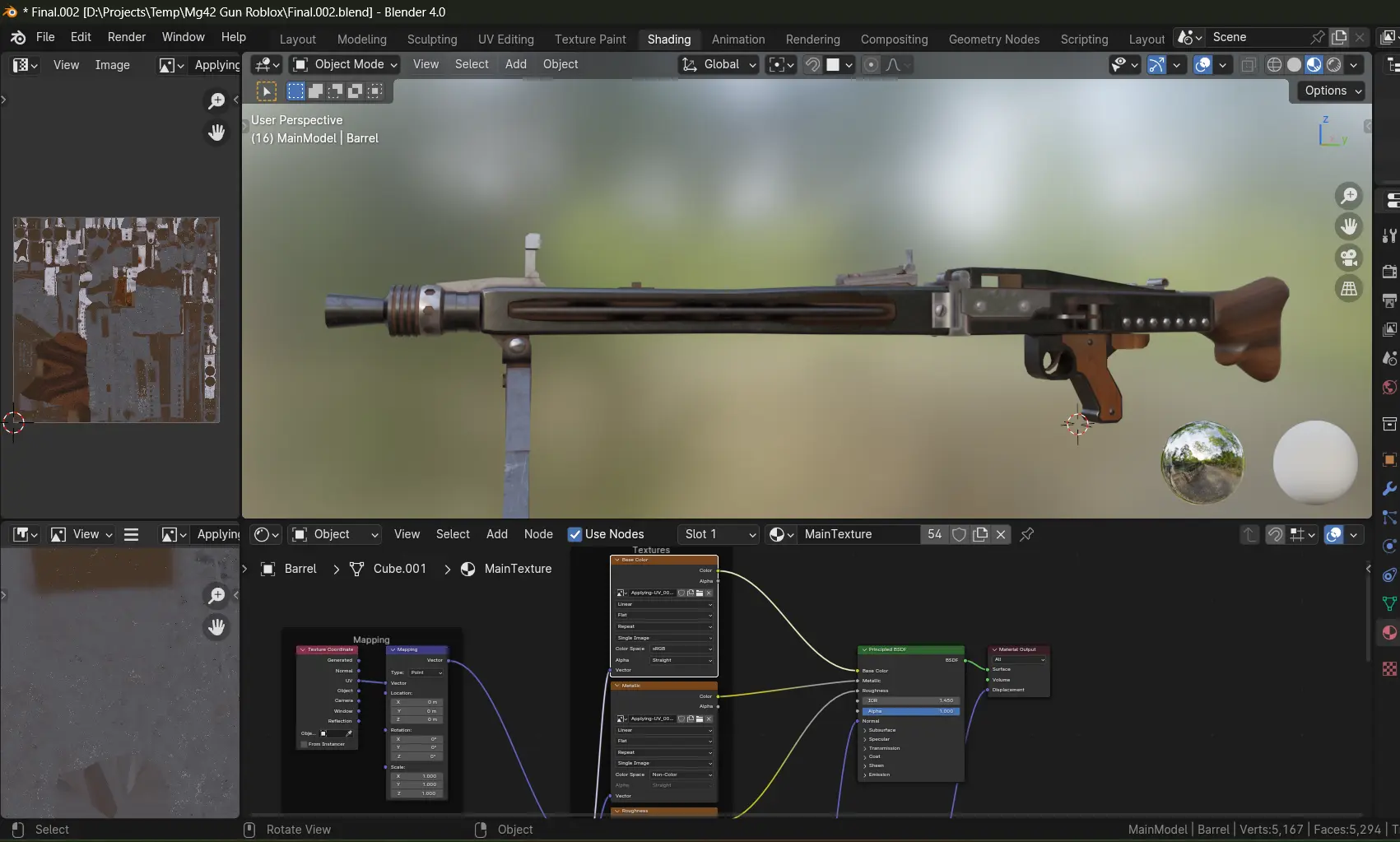Switch to the UV Editing workspace tab
This screenshot has width=1400, height=842.
click(x=505, y=39)
